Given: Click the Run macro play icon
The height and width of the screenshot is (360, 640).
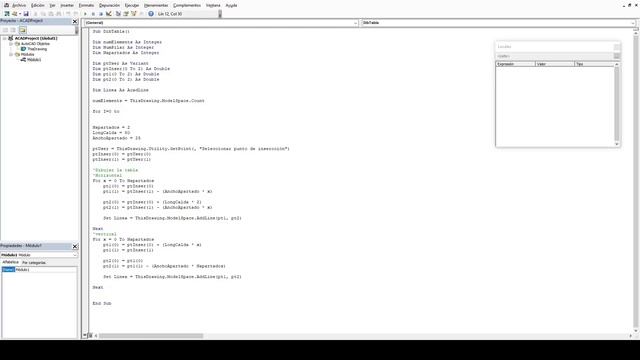Looking at the screenshot, I should click(x=85, y=14).
